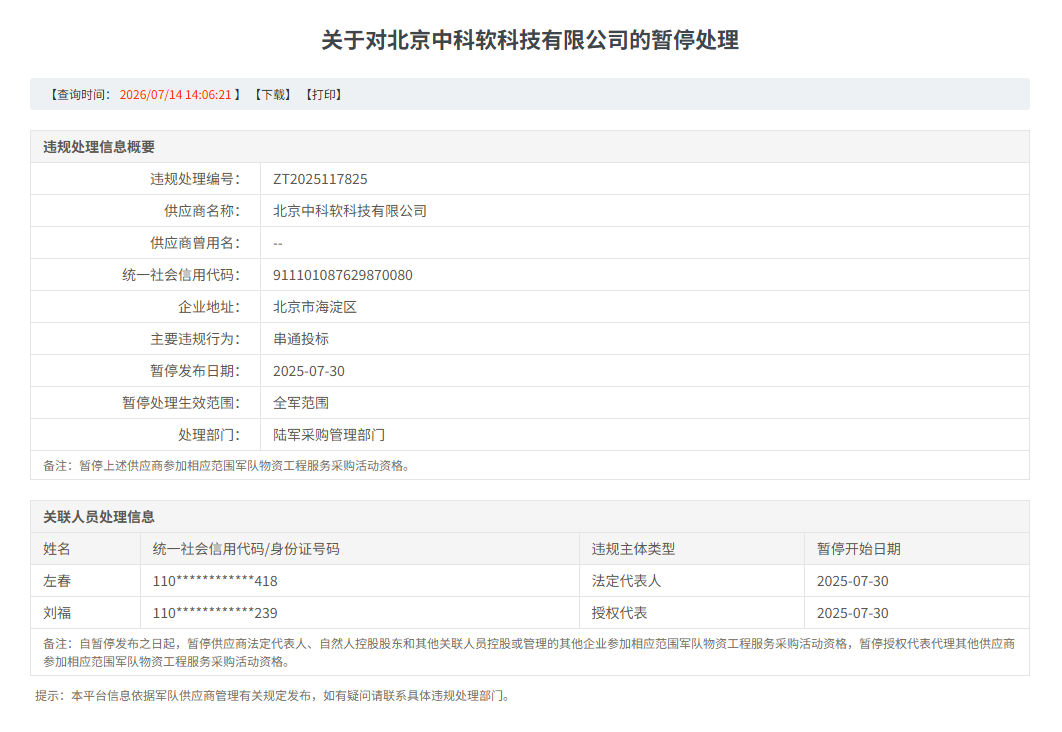Select credit code 911101087629870080
The image size is (1062, 732).
(343, 275)
